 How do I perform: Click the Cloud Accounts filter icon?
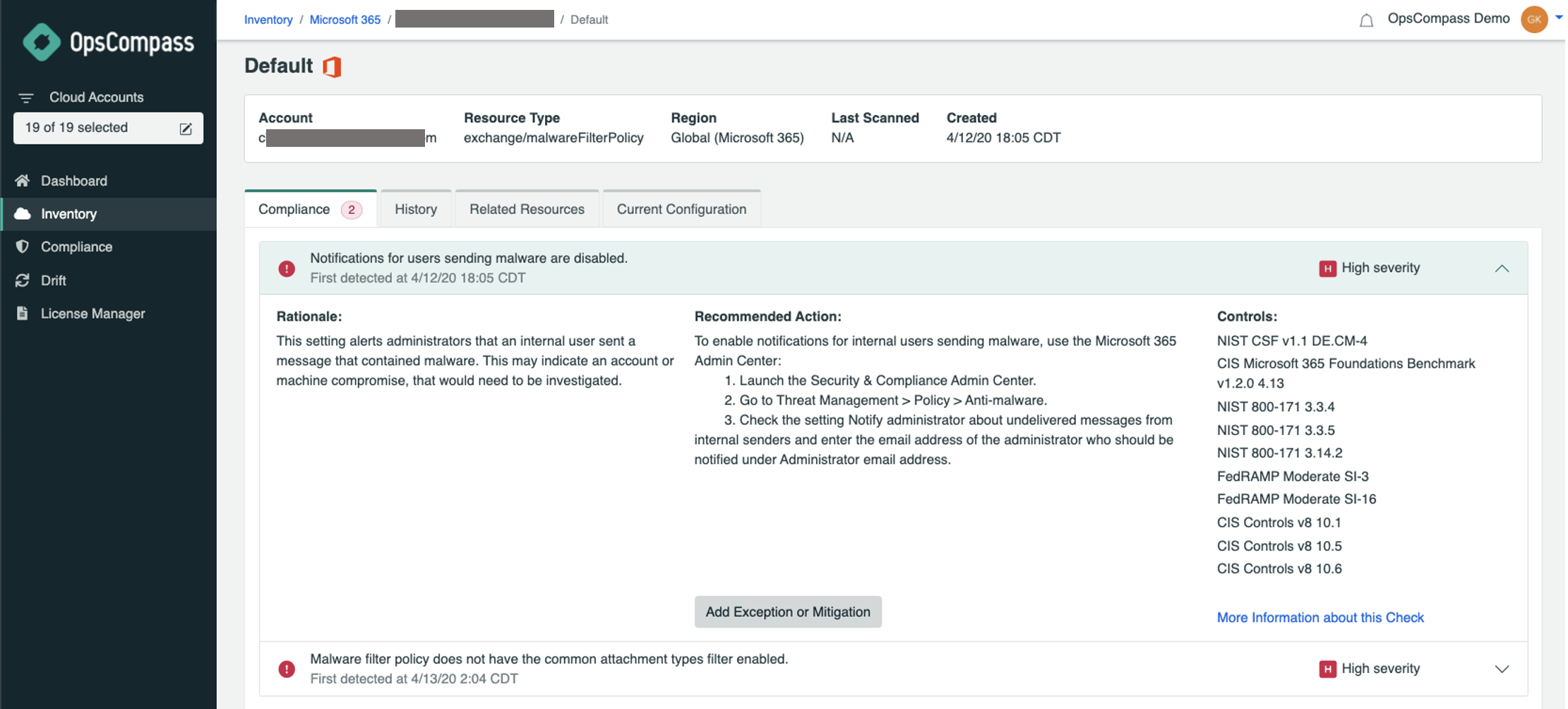[x=26, y=97]
